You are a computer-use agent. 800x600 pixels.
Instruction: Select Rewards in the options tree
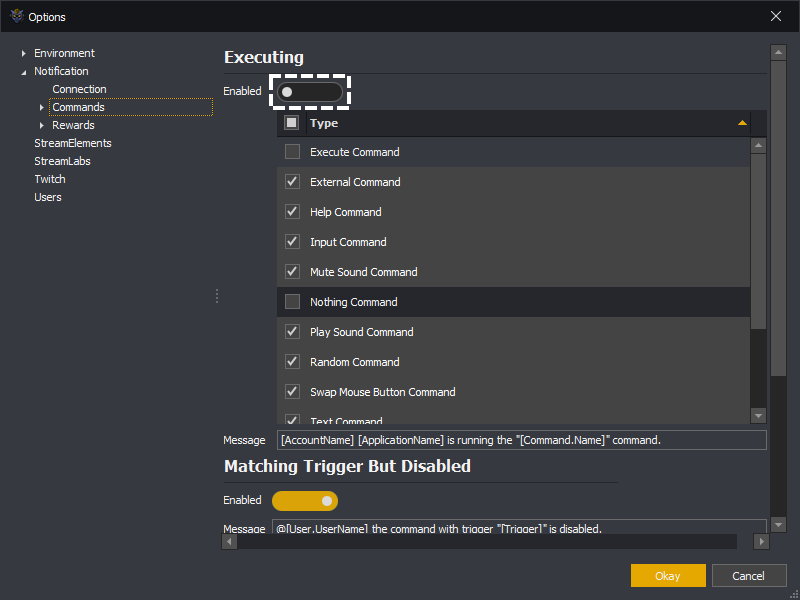tap(73, 125)
